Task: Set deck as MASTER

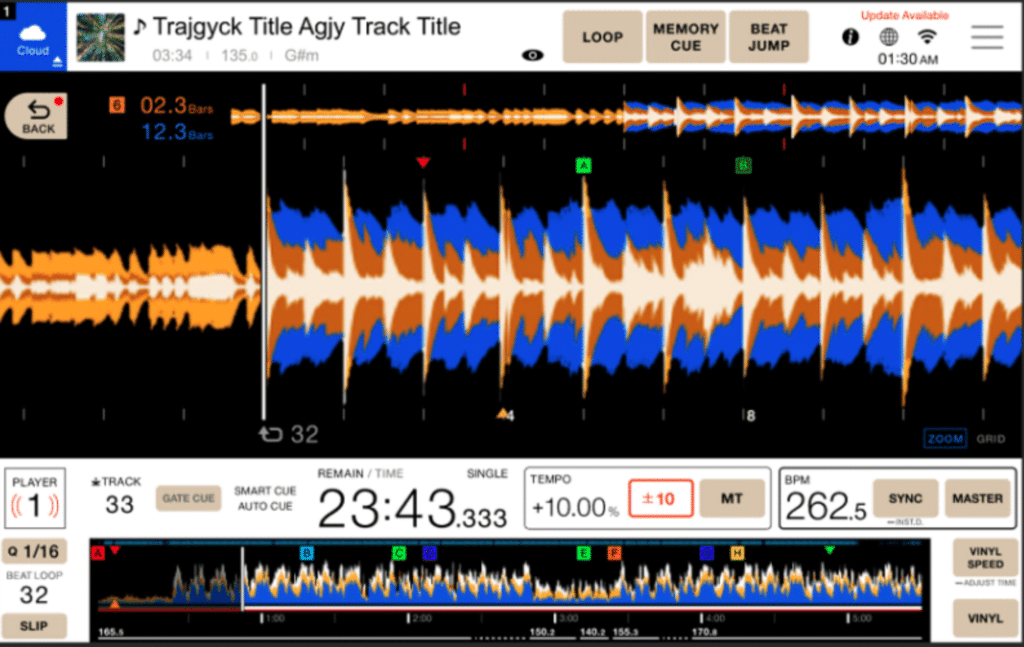Action: 977,498
